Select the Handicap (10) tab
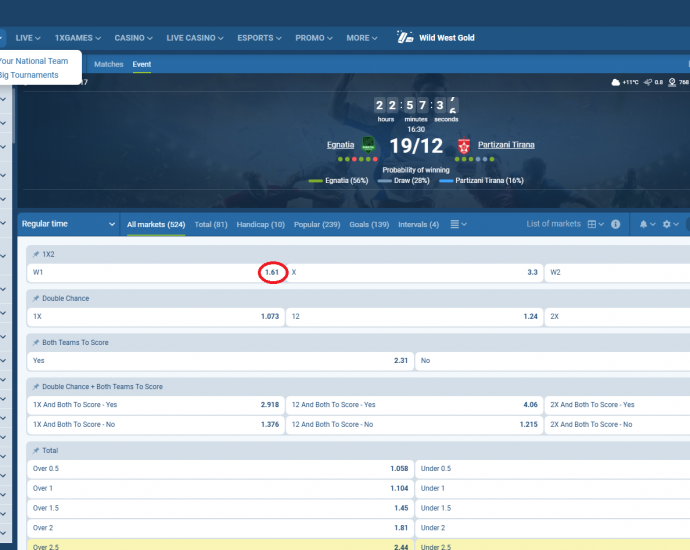Screen dimensions: 690x550 coord(261,224)
